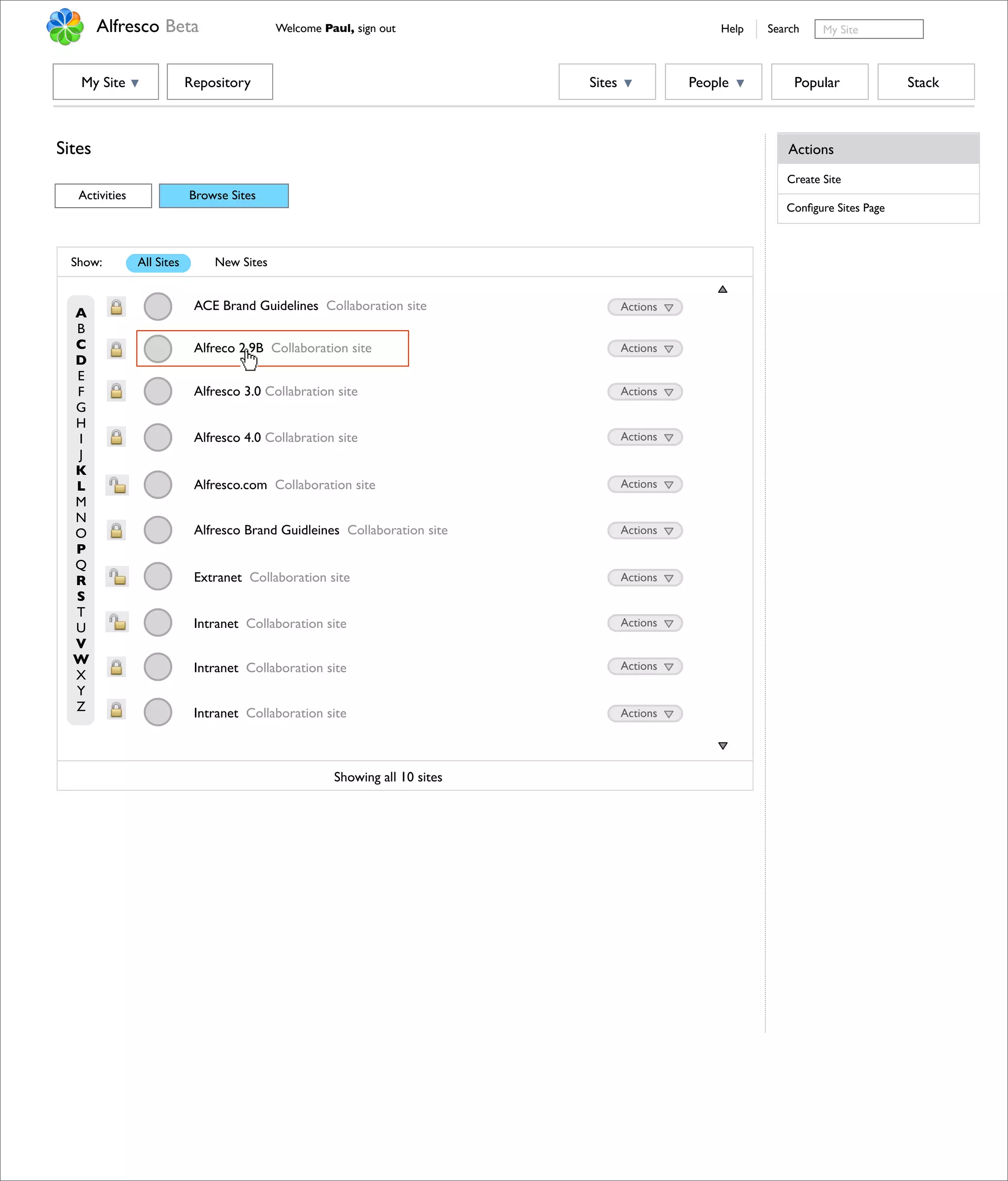This screenshot has width=1008, height=1181.
Task: Click site avatar circle for Extranet
Action: point(158,576)
